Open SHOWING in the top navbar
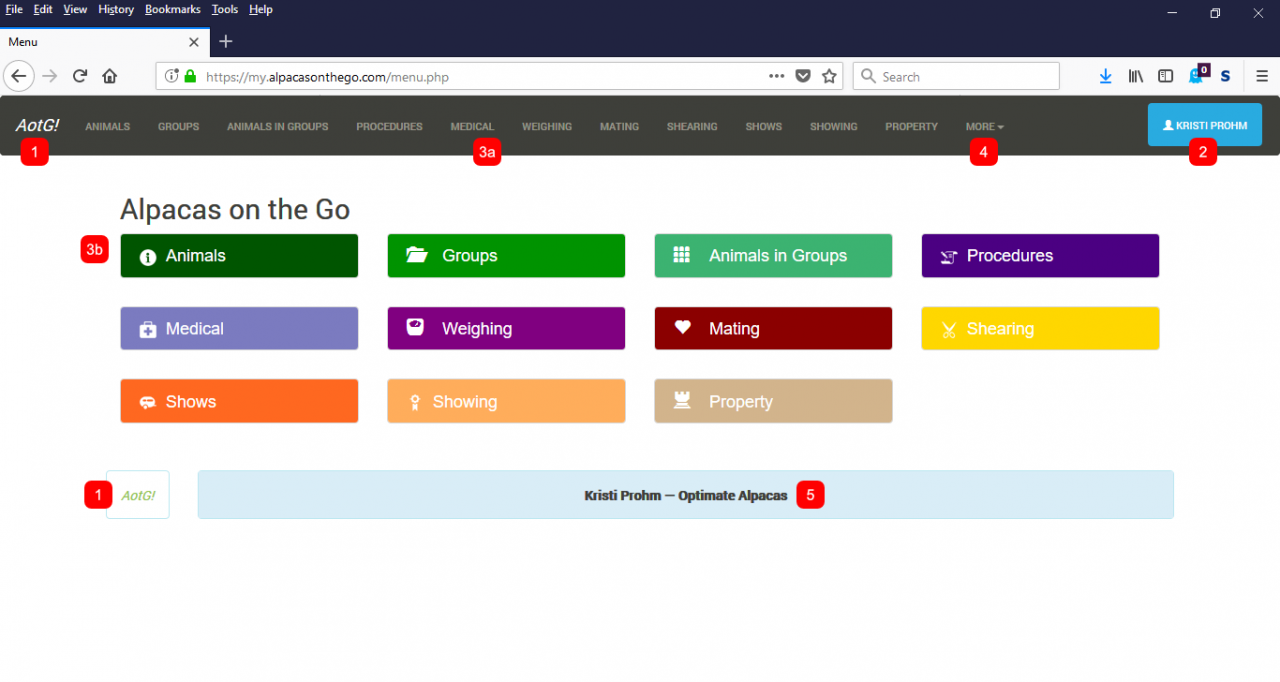 (833, 127)
